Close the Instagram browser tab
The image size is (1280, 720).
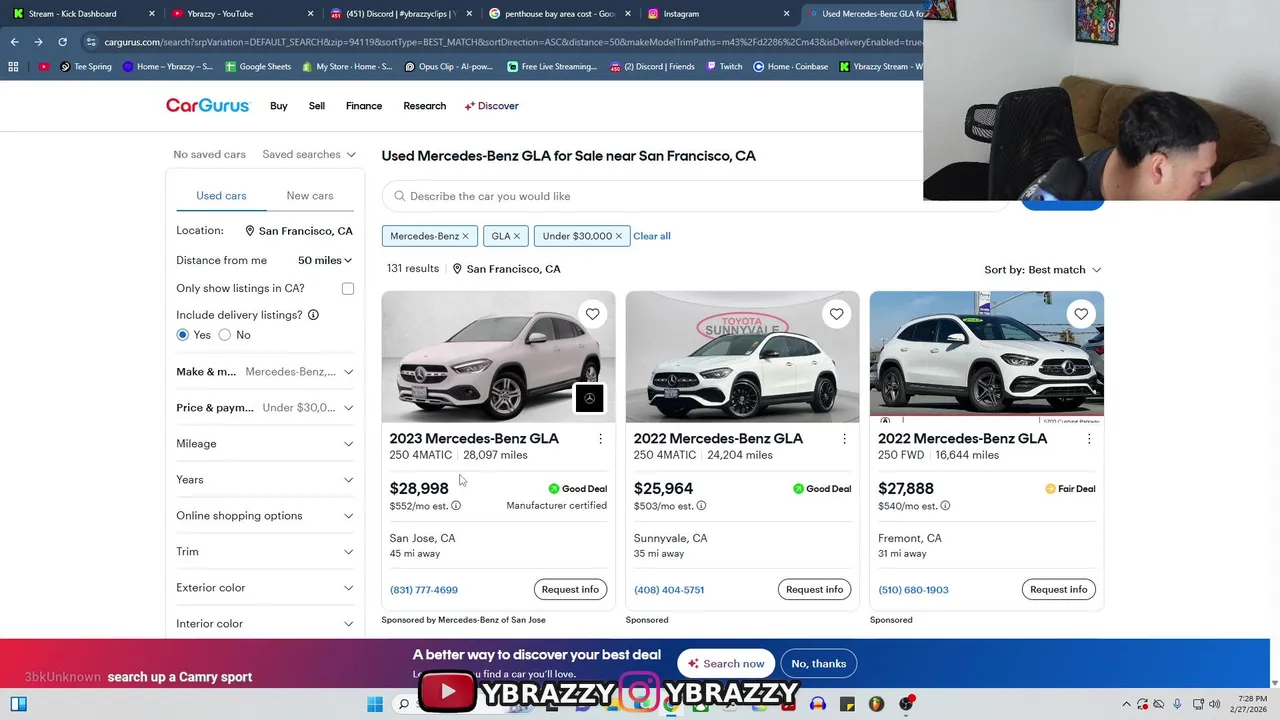pos(786,14)
